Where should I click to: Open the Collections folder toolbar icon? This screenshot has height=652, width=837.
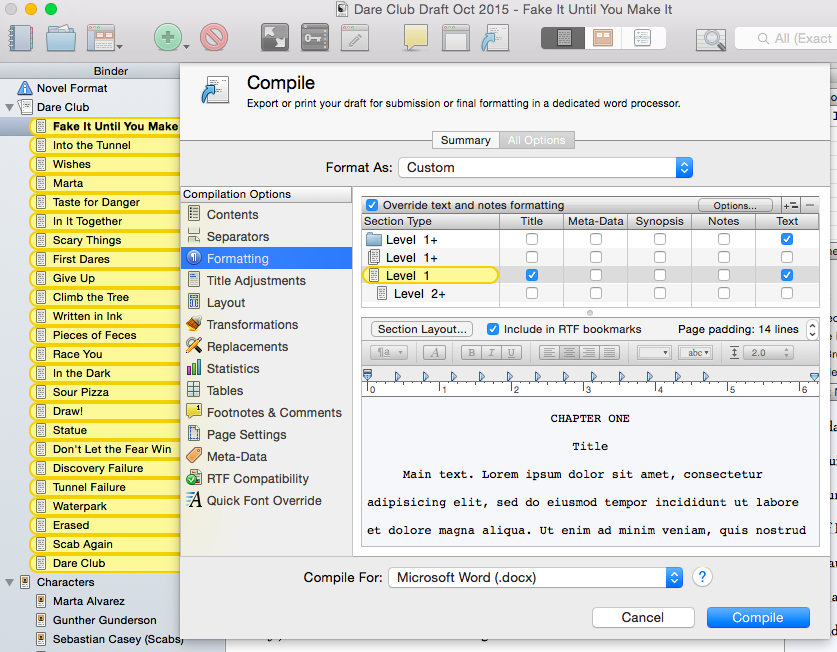tap(61, 38)
